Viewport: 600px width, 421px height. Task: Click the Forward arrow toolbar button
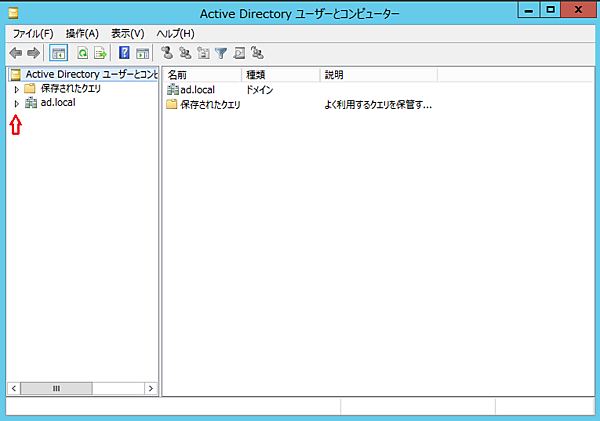pos(34,53)
